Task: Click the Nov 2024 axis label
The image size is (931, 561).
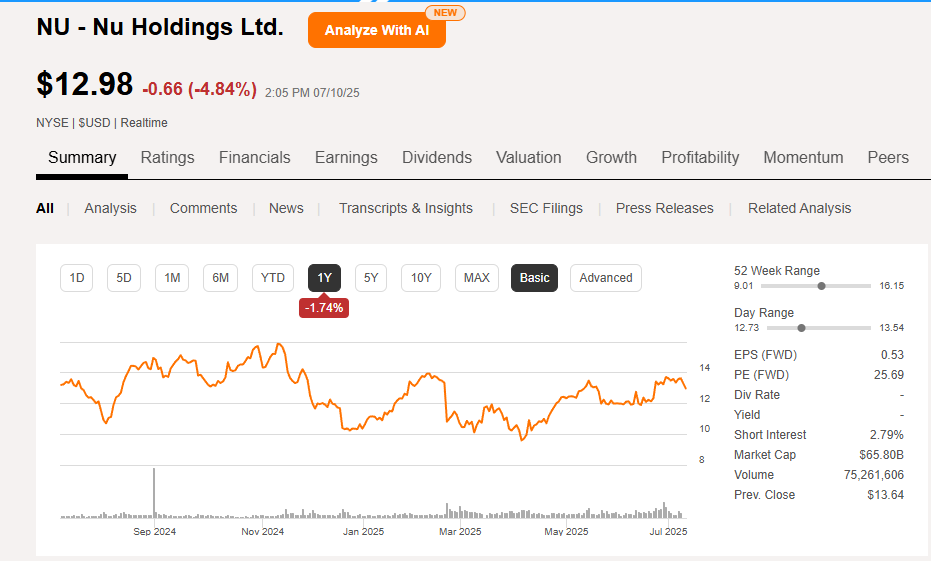Action: click(x=262, y=531)
